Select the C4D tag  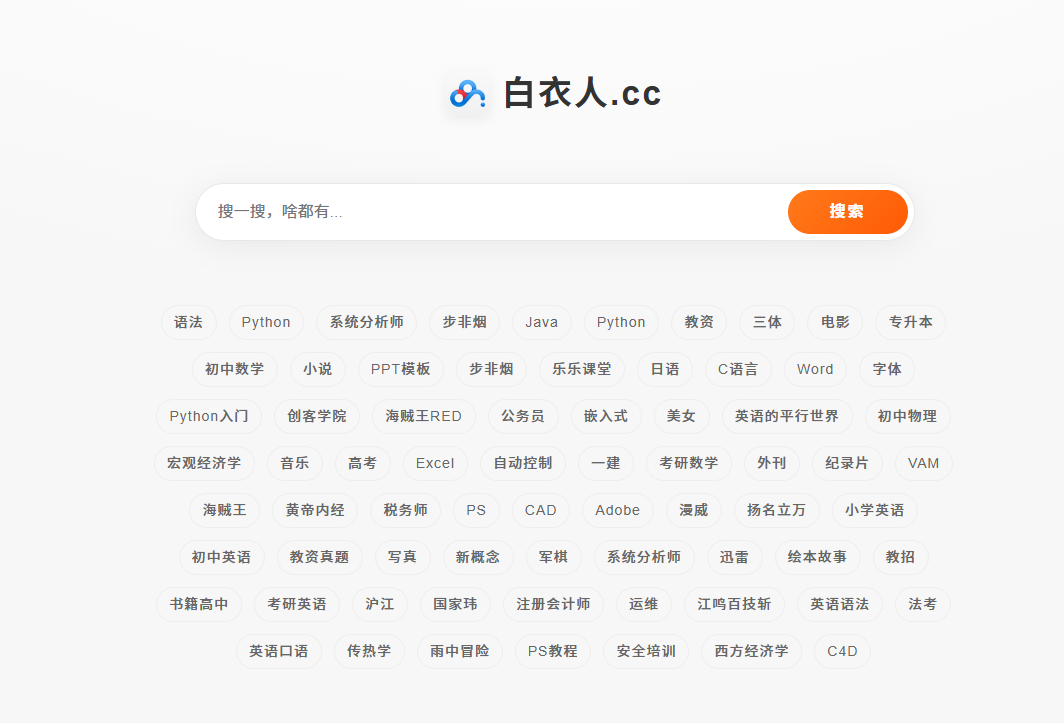pyautogui.click(x=842, y=651)
